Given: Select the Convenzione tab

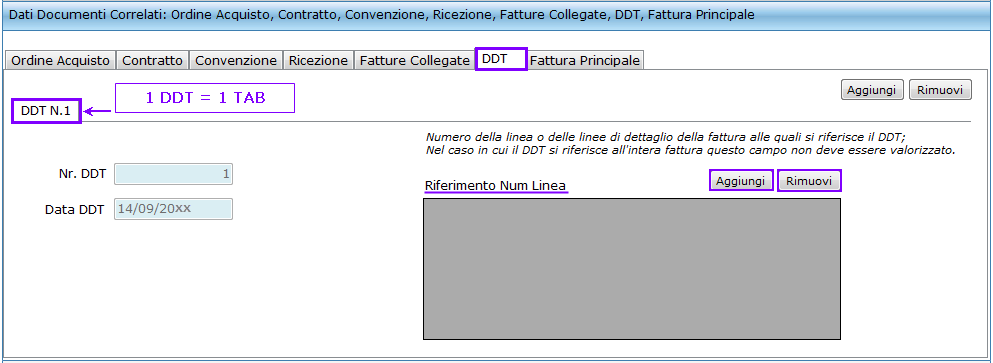Looking at the screenshot, I should pyautogui.click(x=236, y=61).
